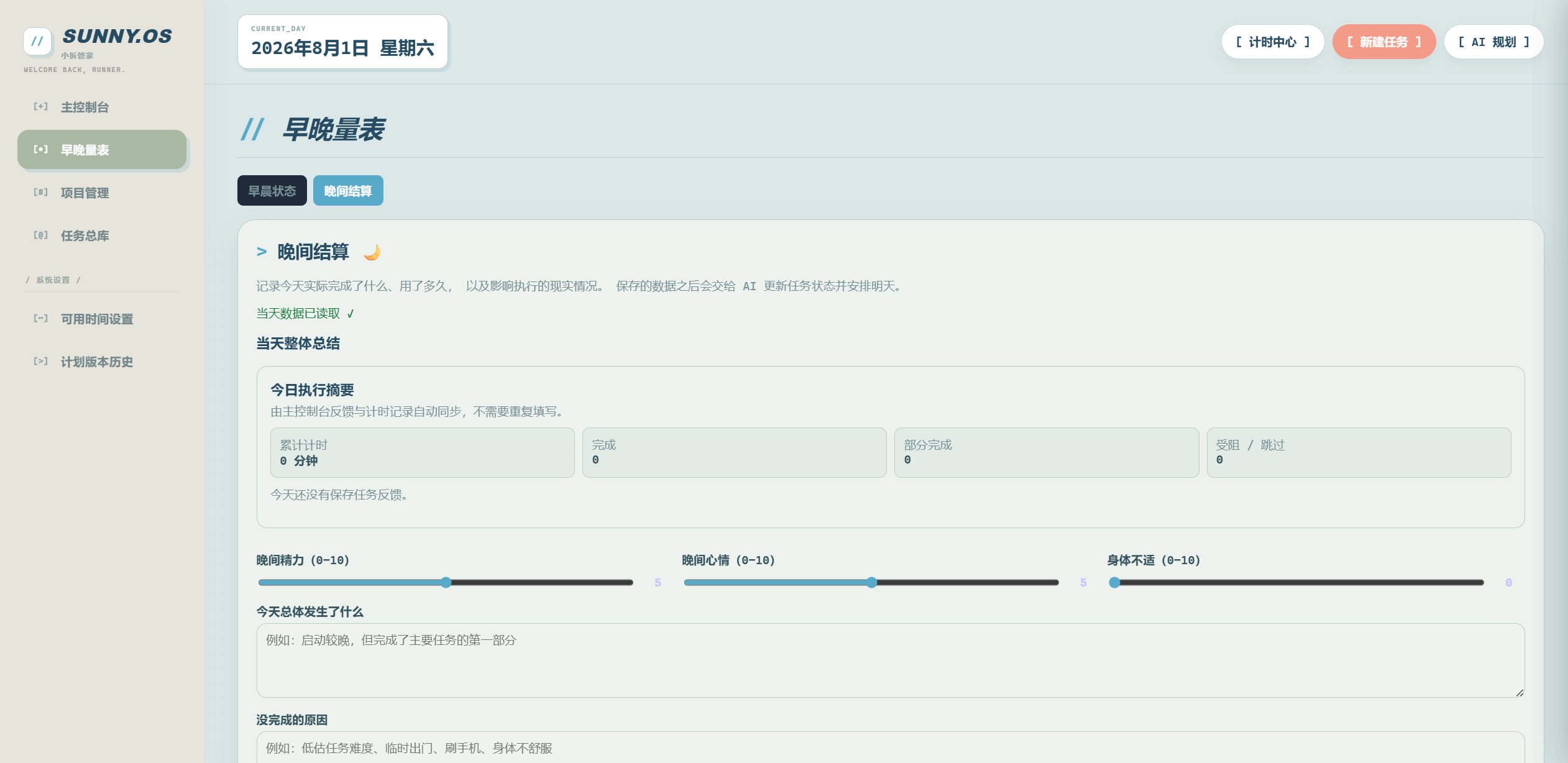Go to 项目管理 in sidebar
This screenshot has height=763, width=1568.
102,193
